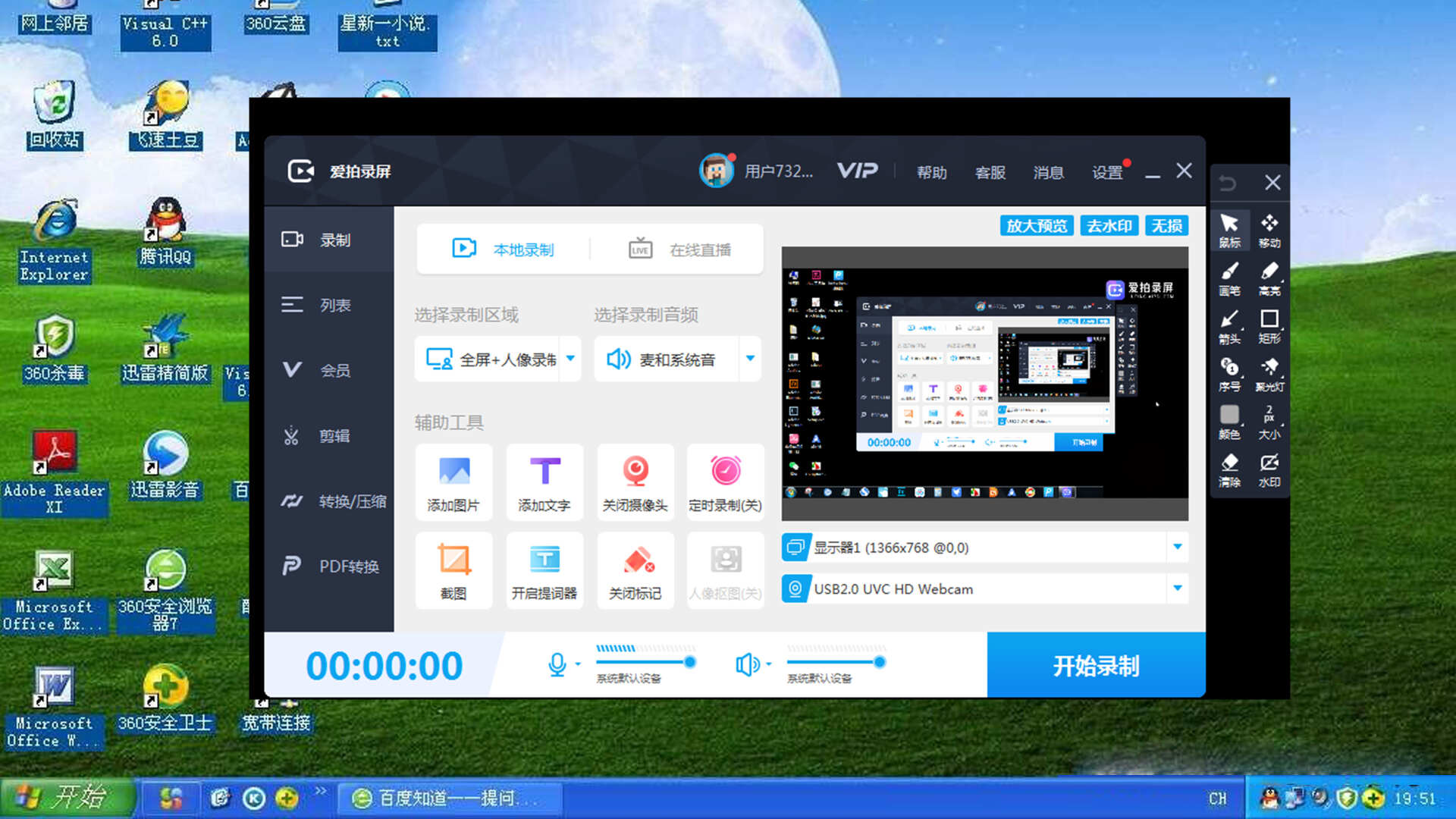1456x819 pixels.
Task: Click the recording preview thumbnail
Action: [x=984, y=383]
